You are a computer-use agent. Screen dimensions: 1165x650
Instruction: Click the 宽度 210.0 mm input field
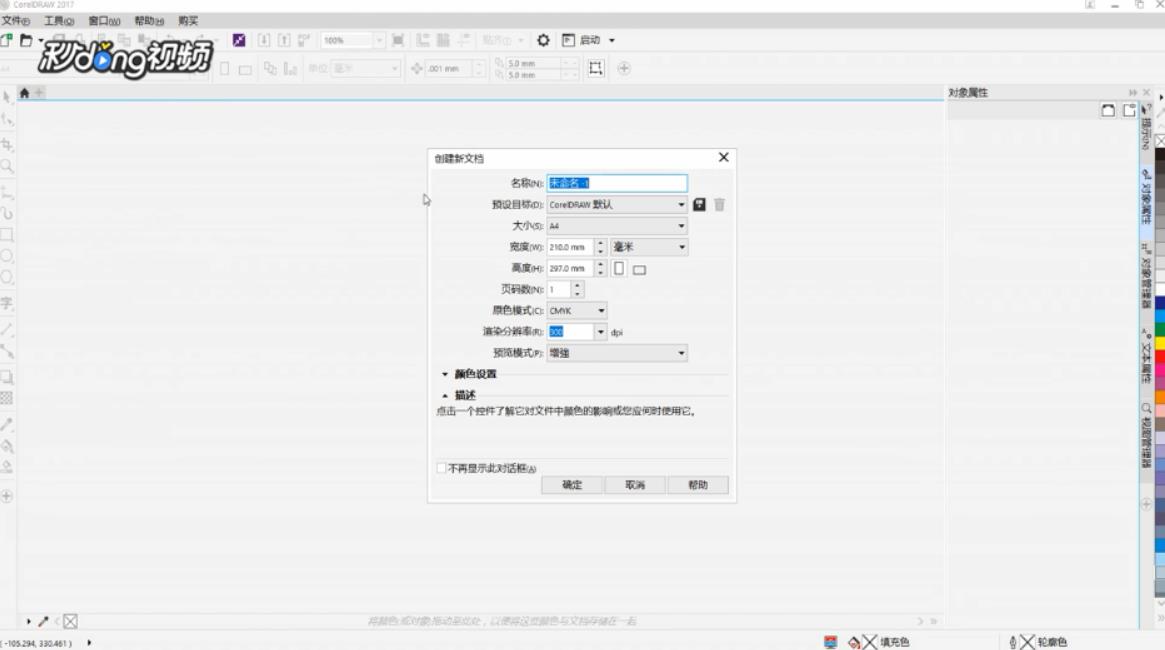[x=571, y=247]
